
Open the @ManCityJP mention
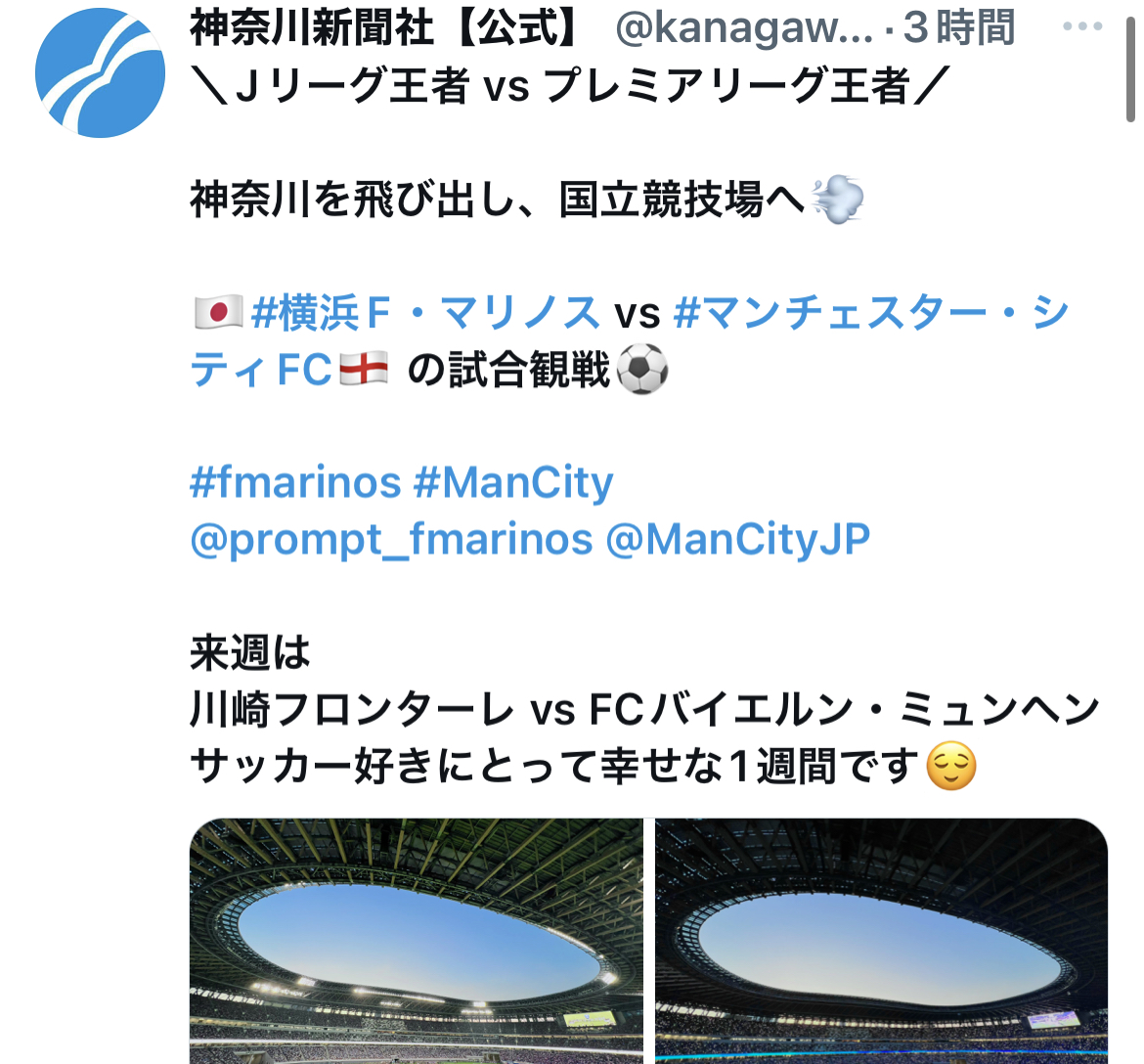tap(738, 540)
